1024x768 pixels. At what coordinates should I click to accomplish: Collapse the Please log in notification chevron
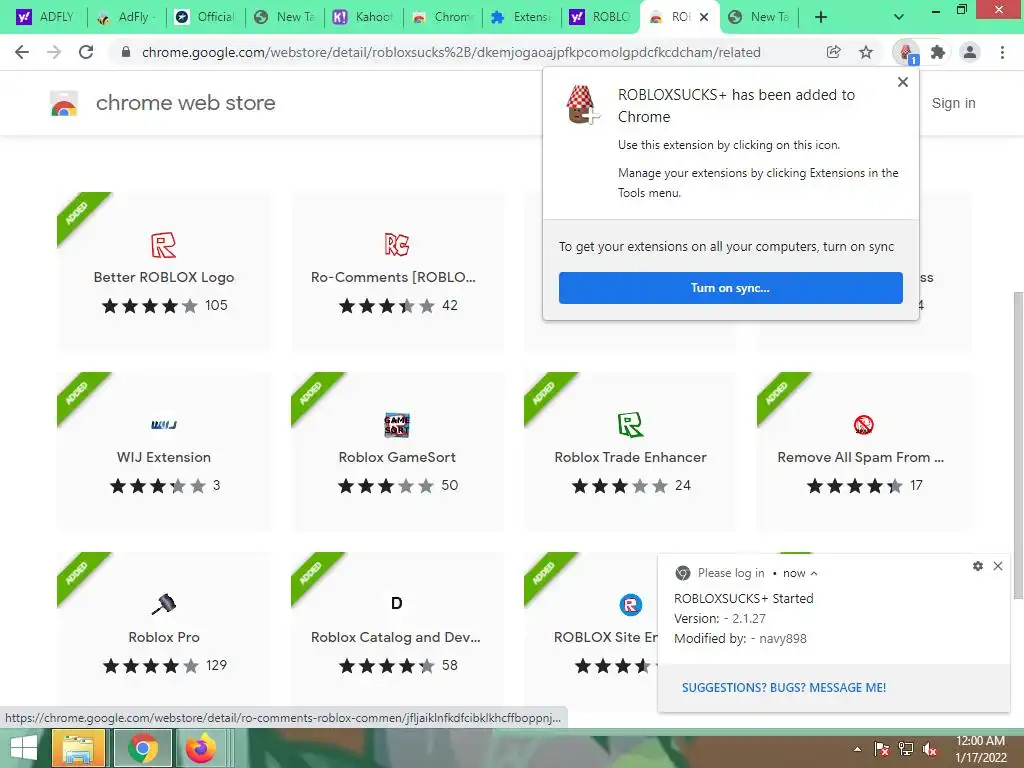814,573
